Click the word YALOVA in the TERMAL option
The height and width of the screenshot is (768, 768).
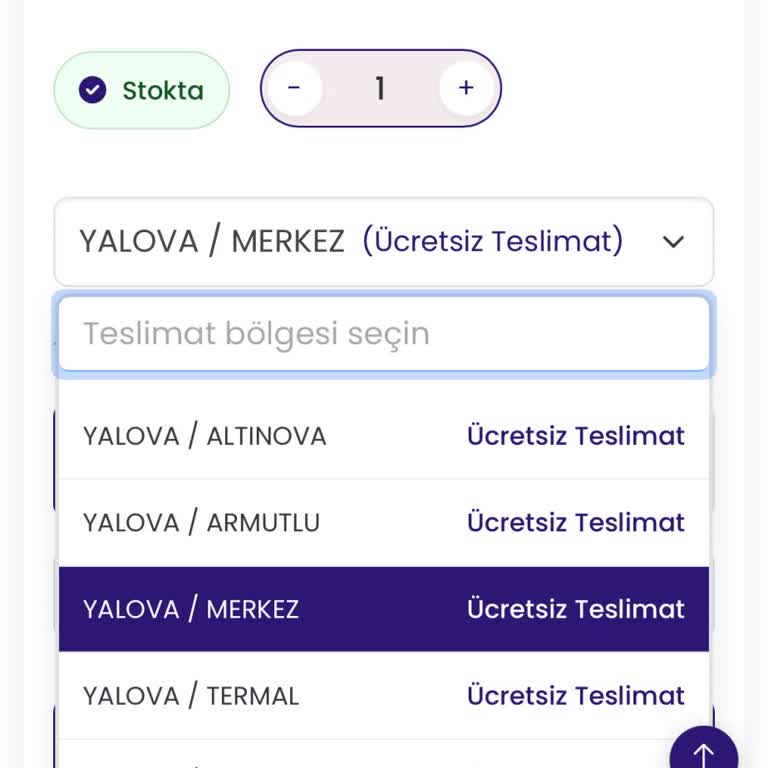click(x=131, y=696)
